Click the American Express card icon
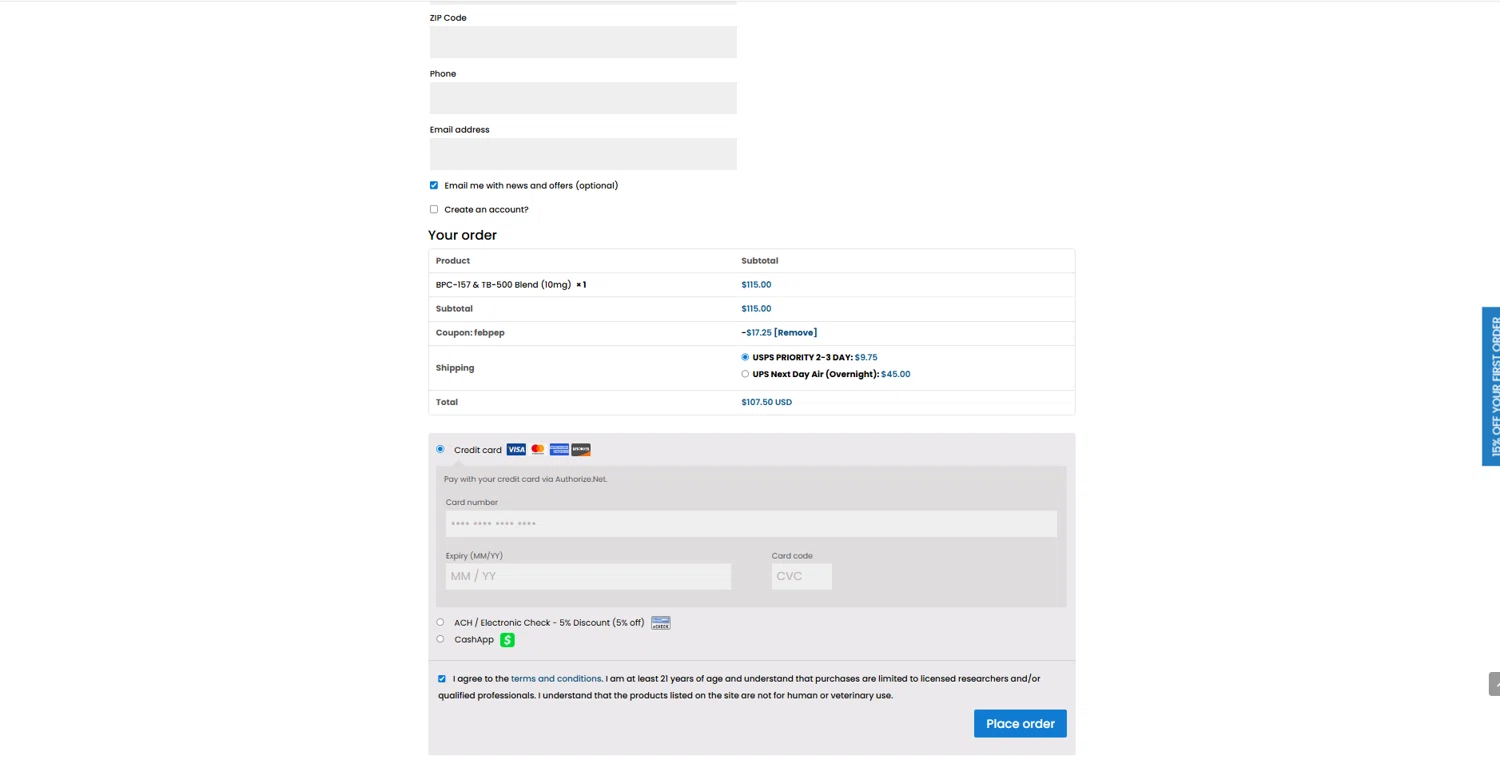 [559, 450]
